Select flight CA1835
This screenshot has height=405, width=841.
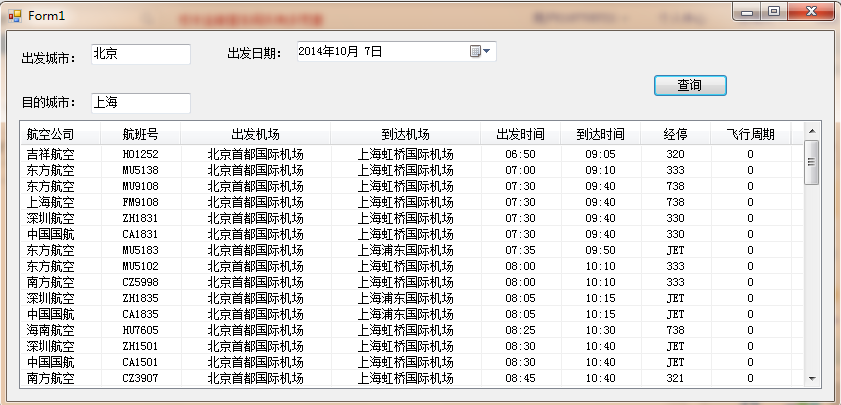pyautogui.click(x=141, y=314)
